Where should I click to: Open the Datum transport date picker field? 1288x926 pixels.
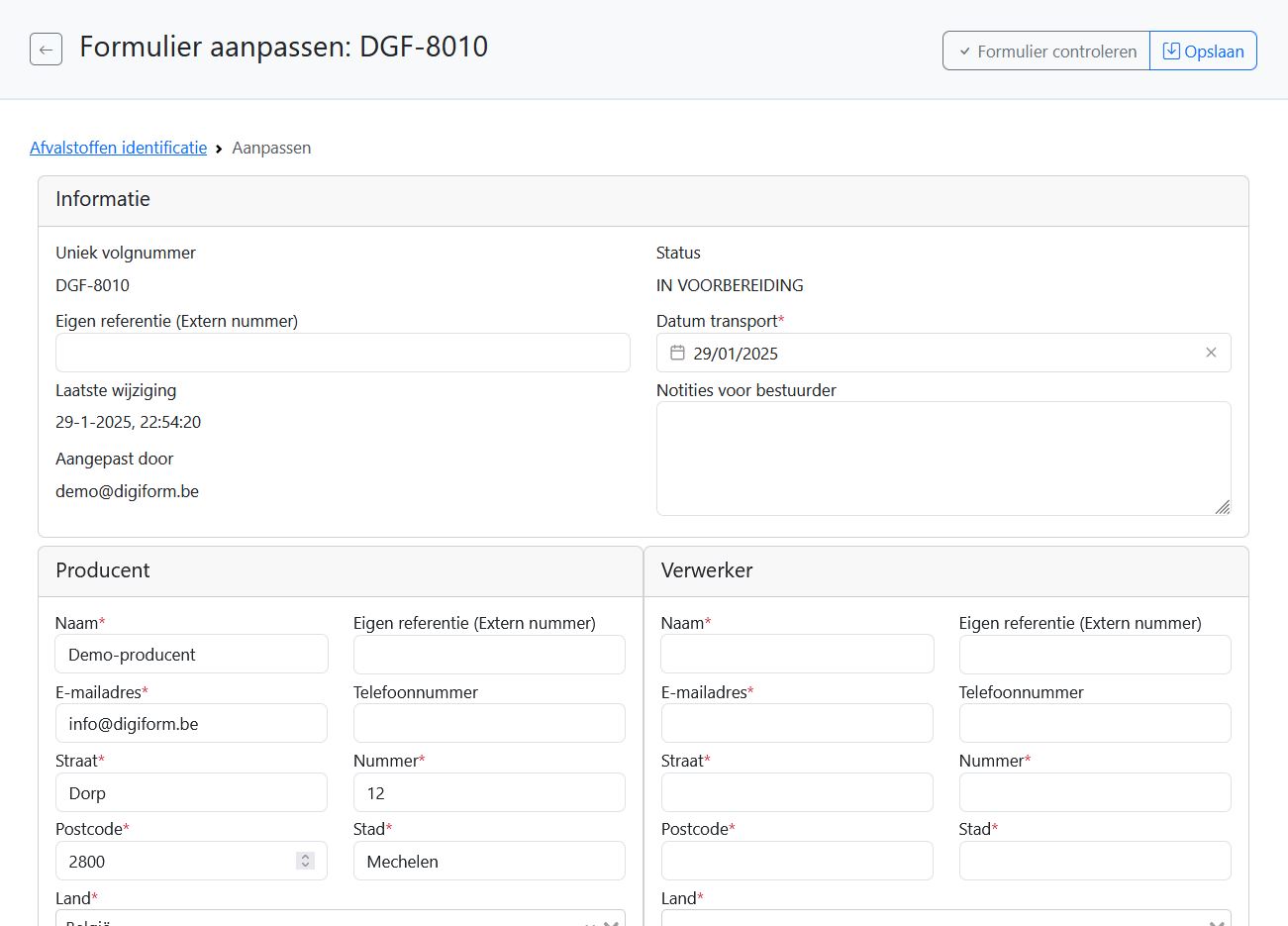tap(941, 353)
